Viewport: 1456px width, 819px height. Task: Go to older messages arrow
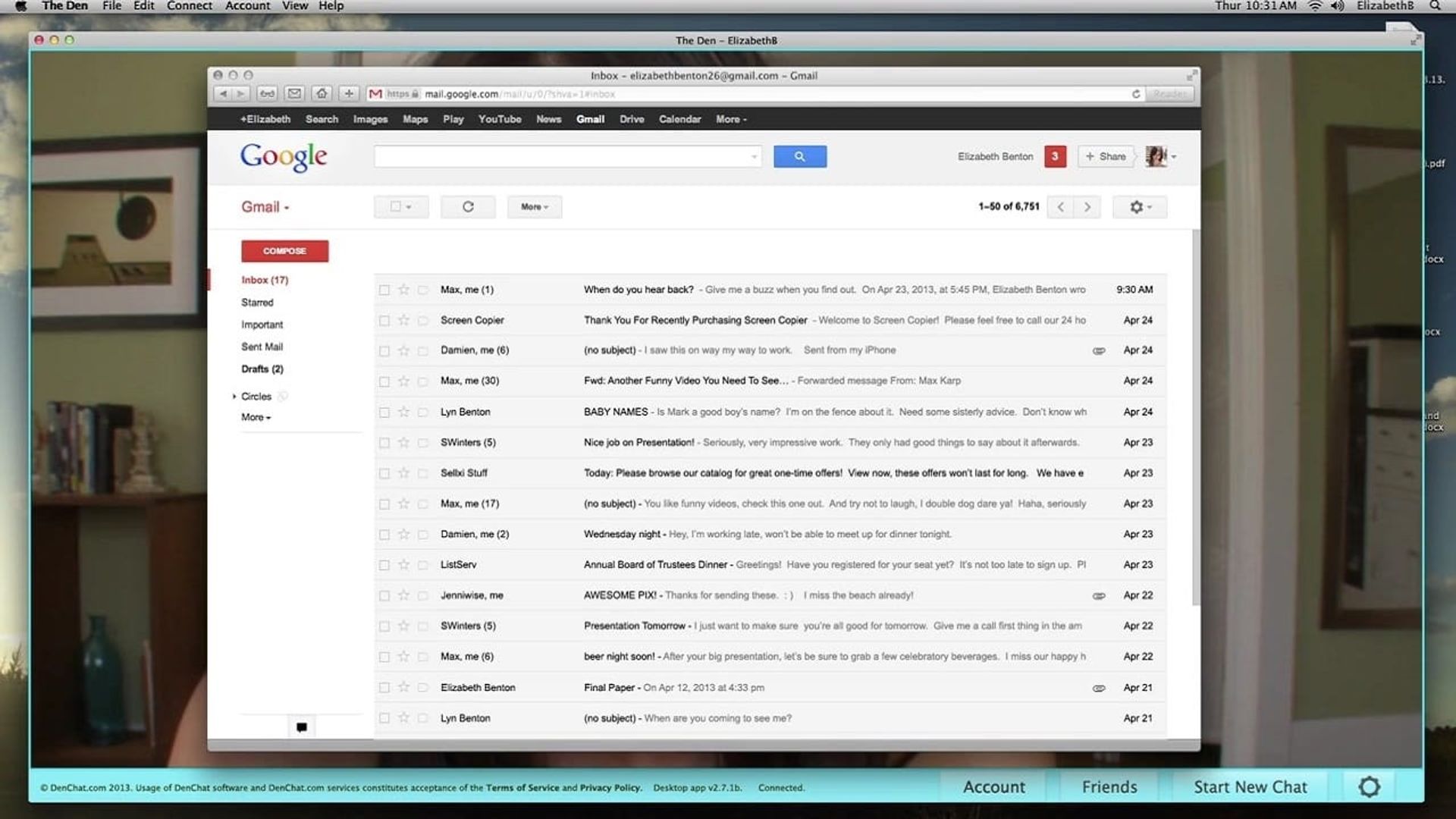pos(1087,207)
